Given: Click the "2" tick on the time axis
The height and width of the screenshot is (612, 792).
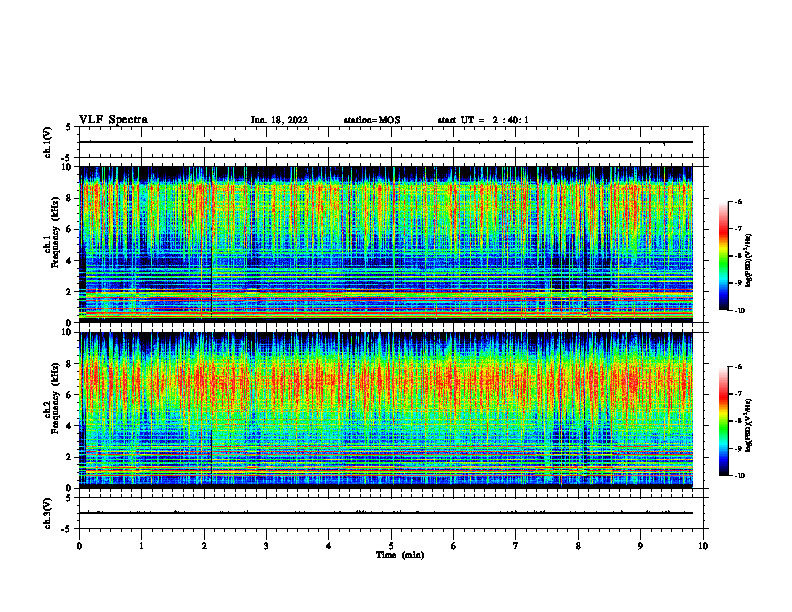Looking at the screenshot, I should (x=204, y=546).
